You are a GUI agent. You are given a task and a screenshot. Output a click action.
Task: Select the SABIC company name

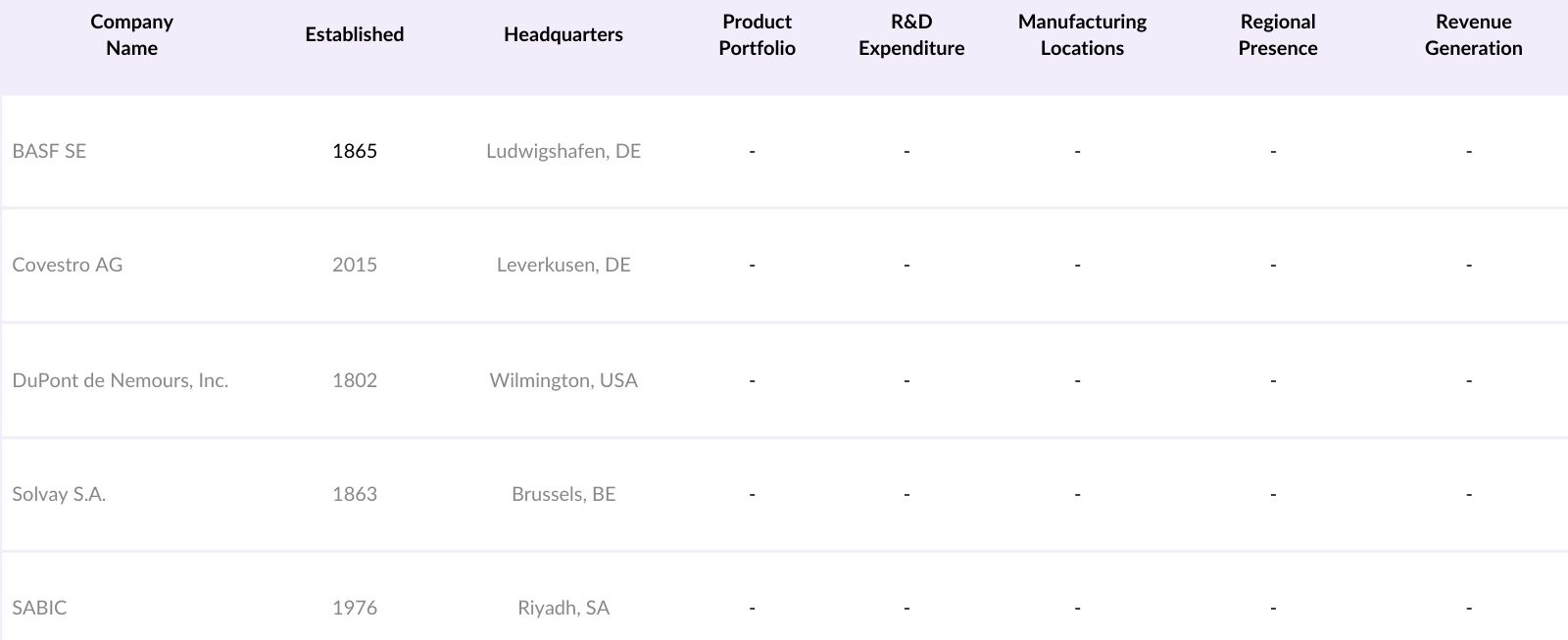(39, 608)
